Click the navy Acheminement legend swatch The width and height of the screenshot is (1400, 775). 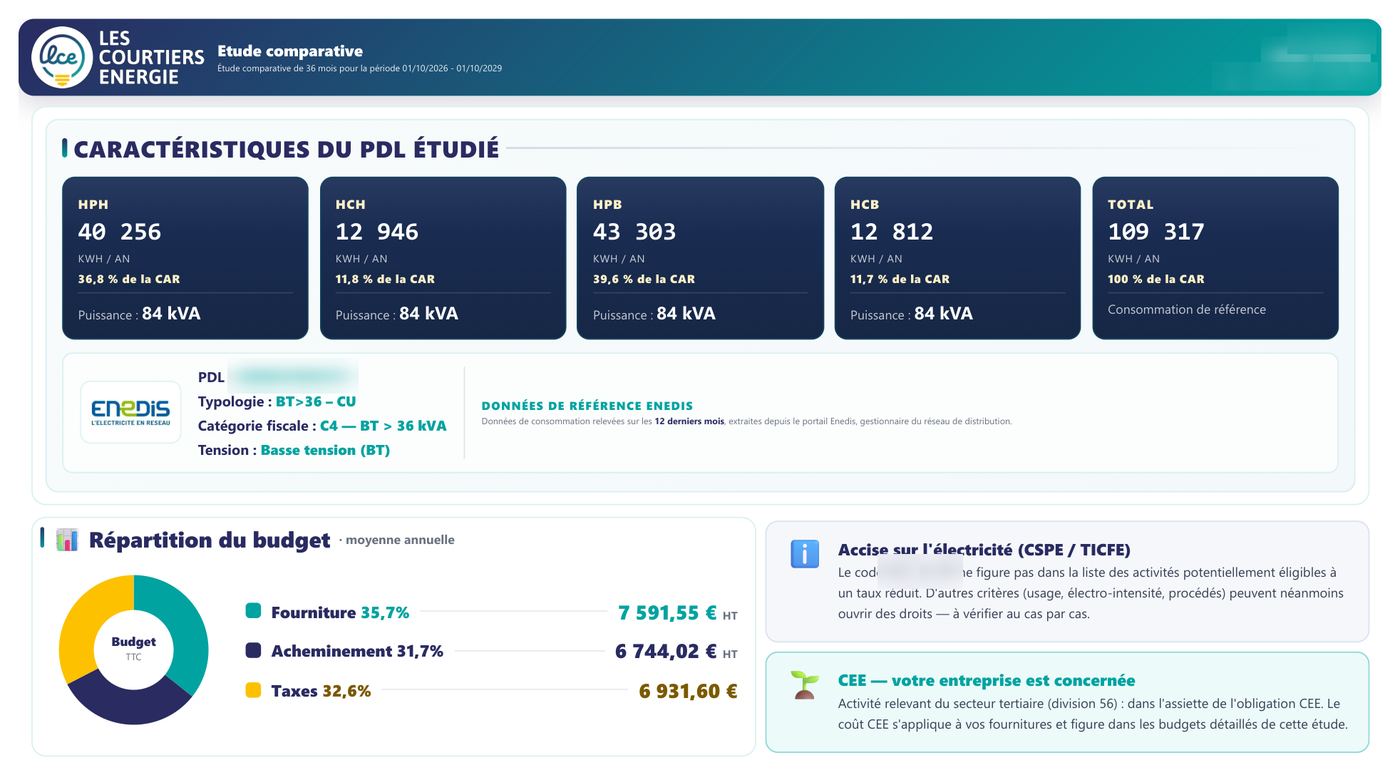point(253,650)
